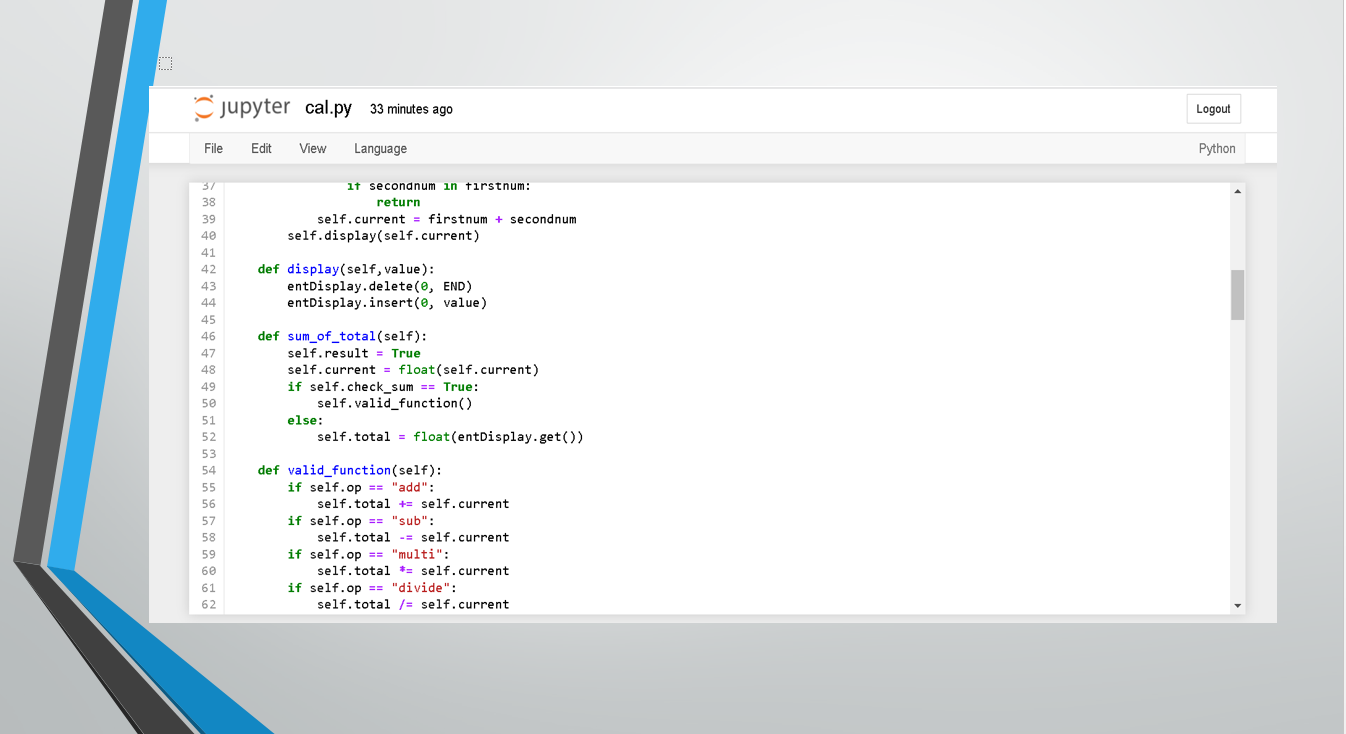1346x734 pixels.
Task: Click the 'self.display(self.current)' line
Action: pyautogui.click(x=383, y=236)
